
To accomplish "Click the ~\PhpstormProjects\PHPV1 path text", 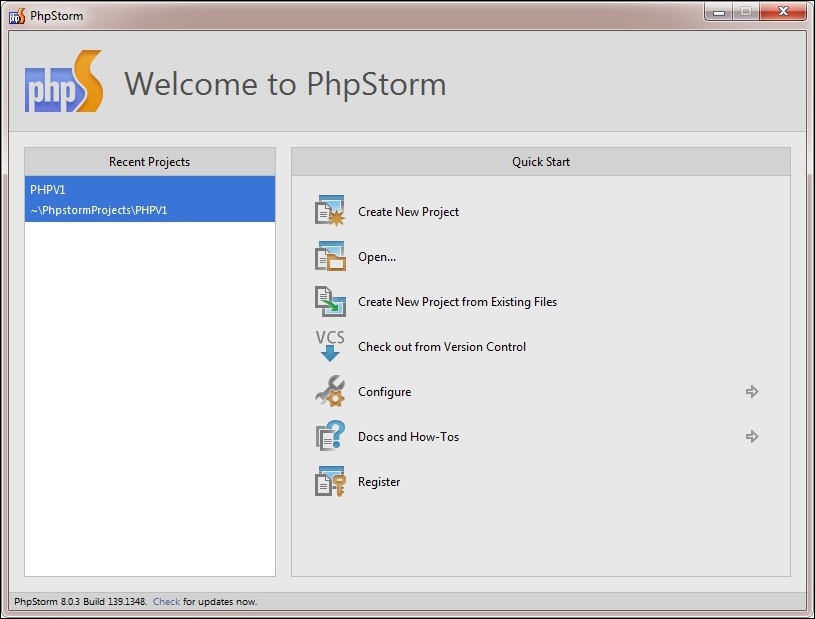I will click(x=99, y=210).
